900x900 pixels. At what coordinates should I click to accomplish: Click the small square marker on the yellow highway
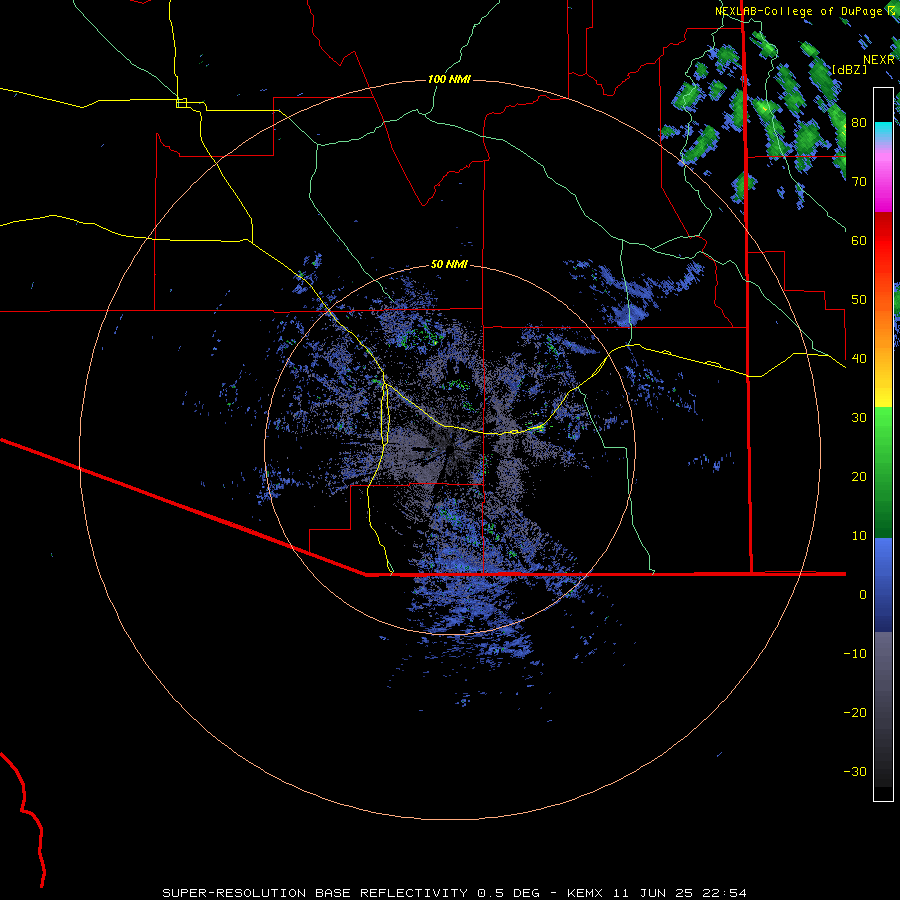click(181, 103)
